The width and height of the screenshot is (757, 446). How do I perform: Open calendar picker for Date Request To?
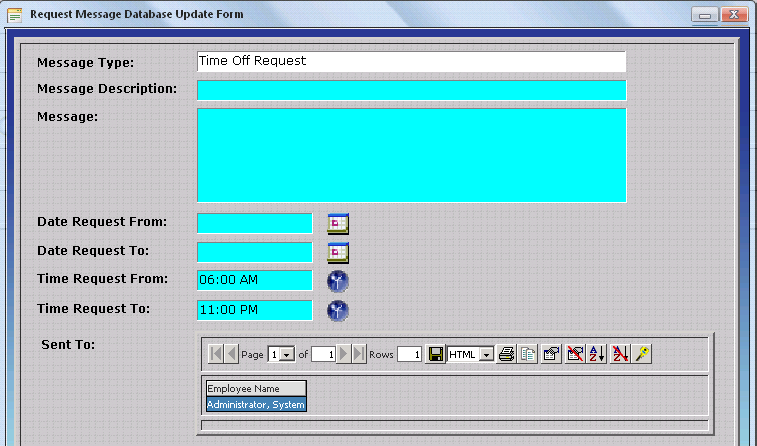(338, 252)
